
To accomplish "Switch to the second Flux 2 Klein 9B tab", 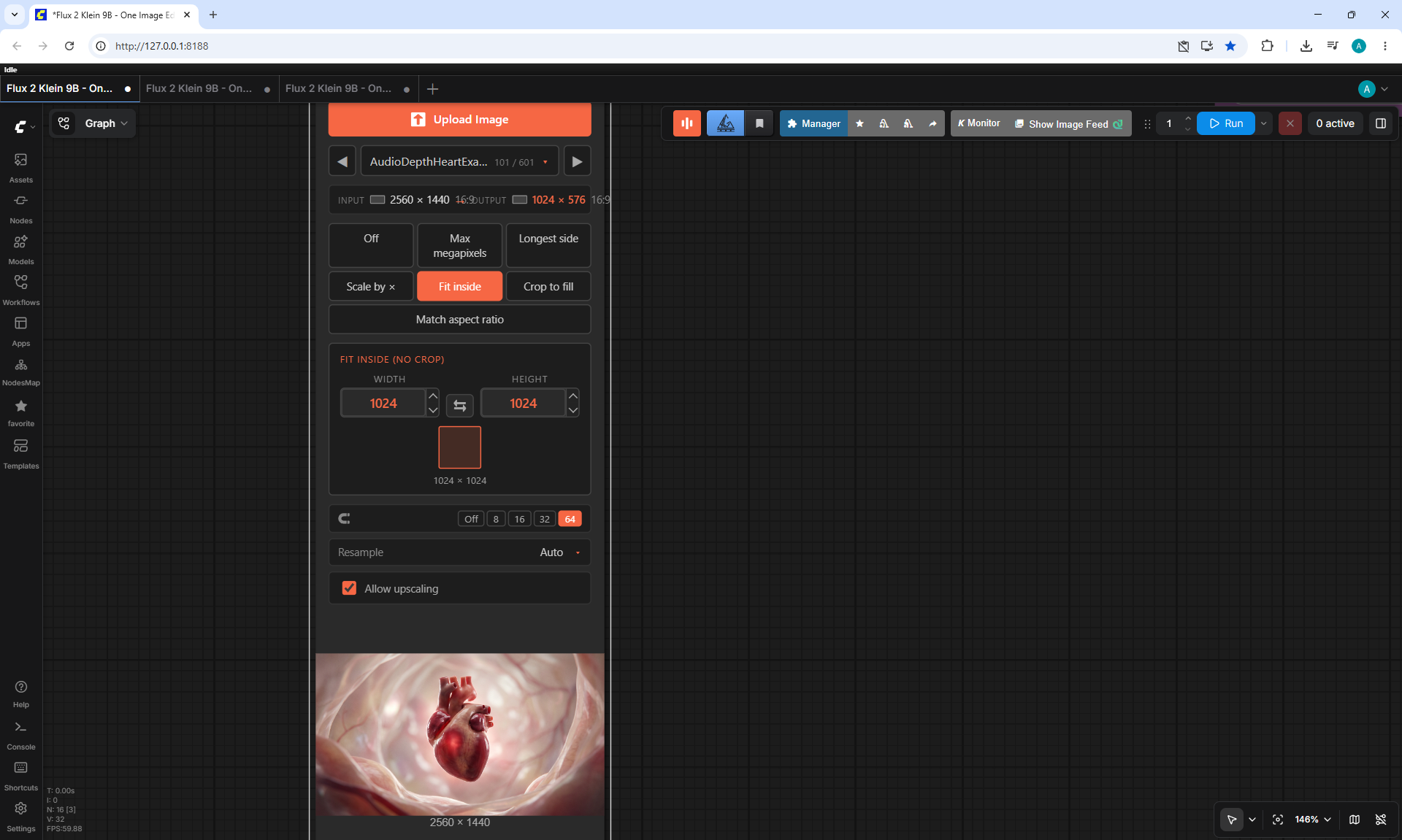I will point(208,88).
